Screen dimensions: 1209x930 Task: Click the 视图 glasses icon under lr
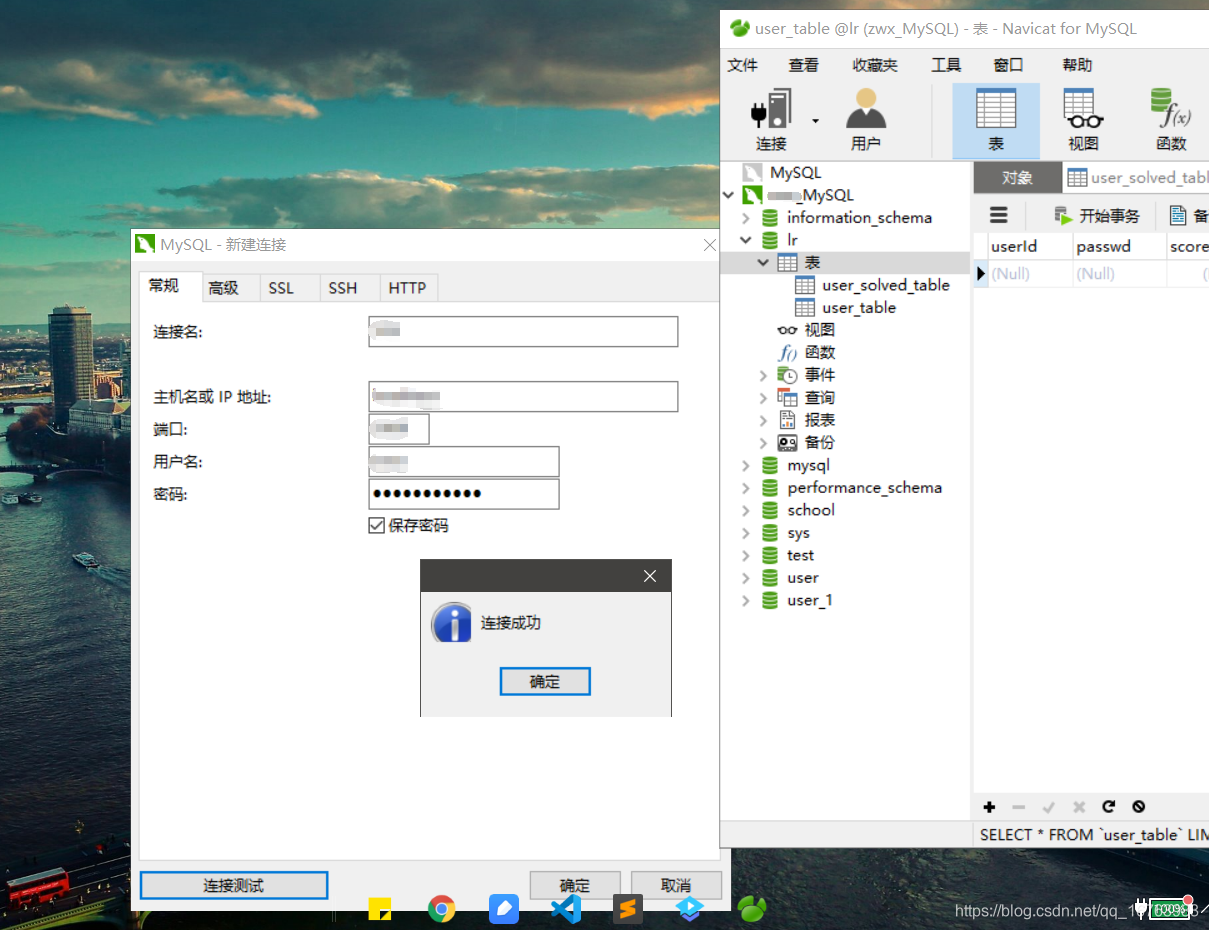787,330
